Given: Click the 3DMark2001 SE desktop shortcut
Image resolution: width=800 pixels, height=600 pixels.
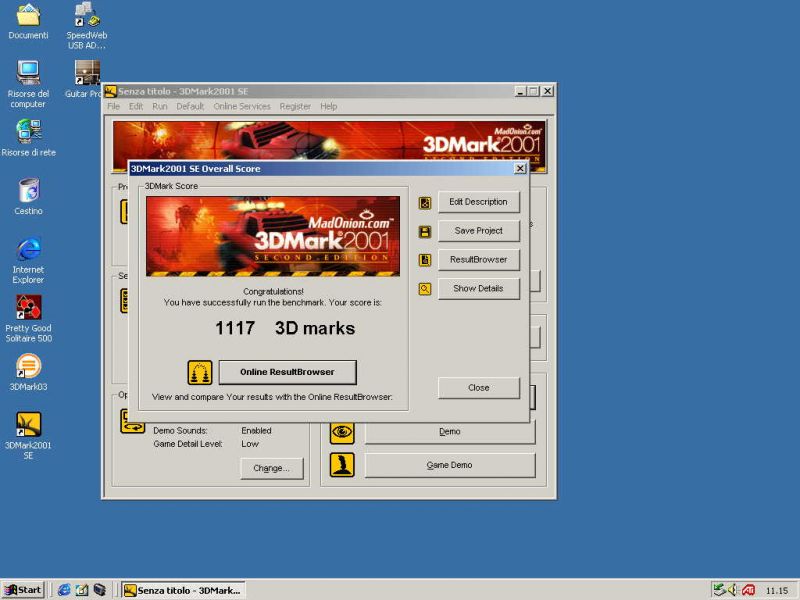Looking at the screenshot, I should coord(29,436).
